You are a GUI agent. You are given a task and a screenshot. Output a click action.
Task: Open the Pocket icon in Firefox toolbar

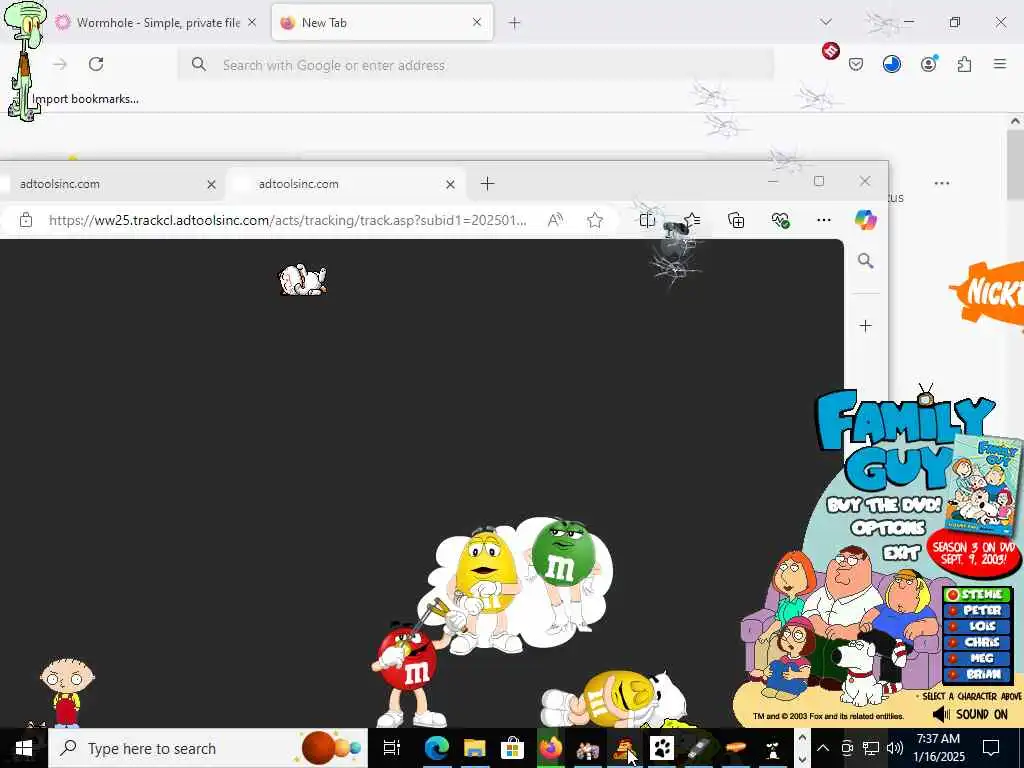pos(856,64)
